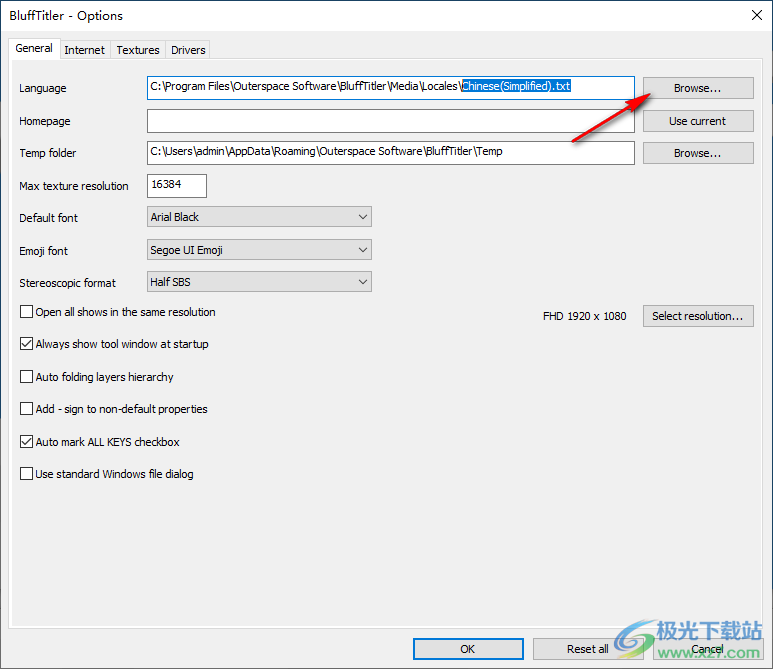The height and width of the screenshot is (669, 773).
Task: Click the Reset all button
Action: coord(588,649)
